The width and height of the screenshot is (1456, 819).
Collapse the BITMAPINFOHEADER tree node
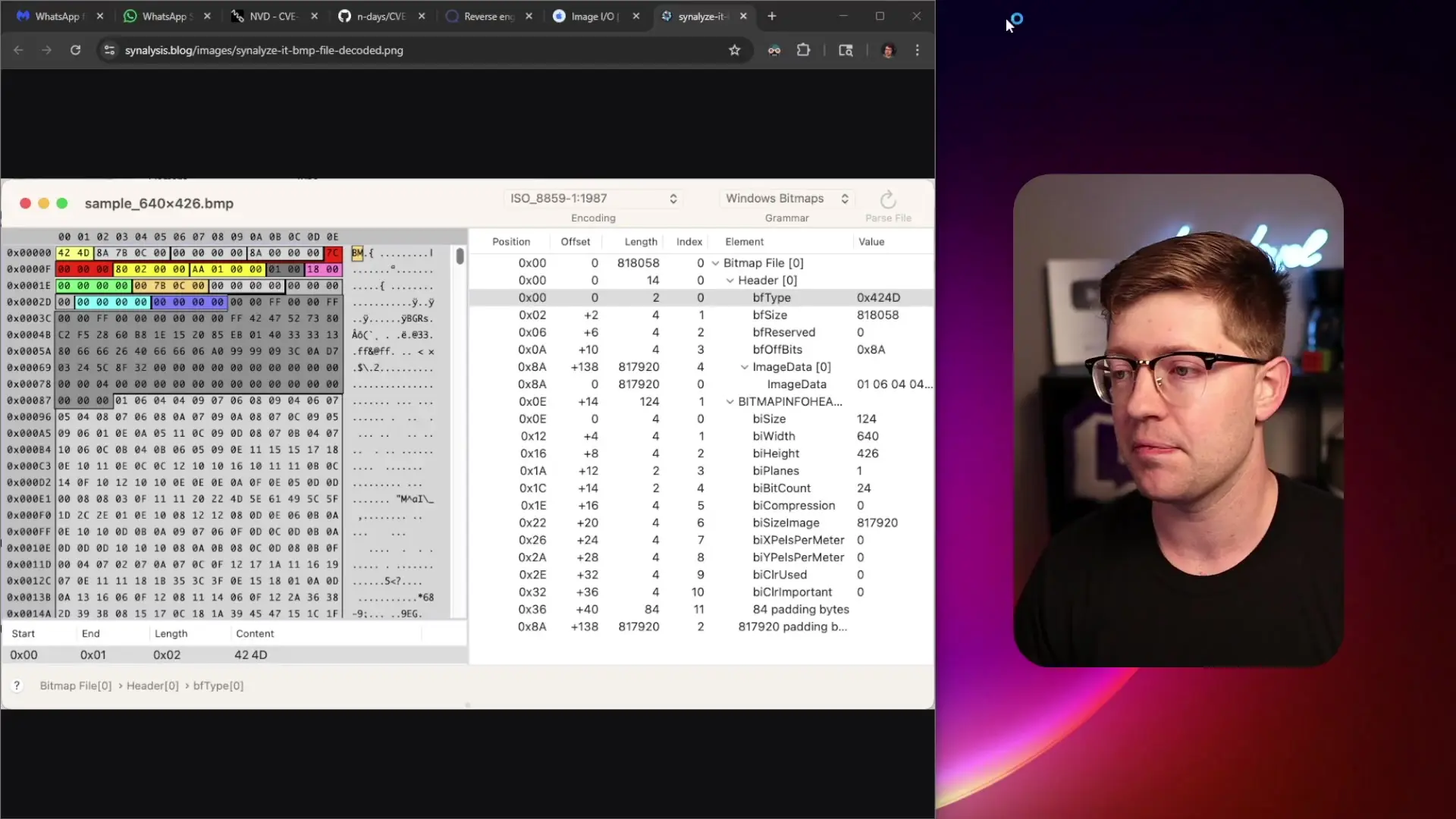pyautogui.click(x=730, y=402)
